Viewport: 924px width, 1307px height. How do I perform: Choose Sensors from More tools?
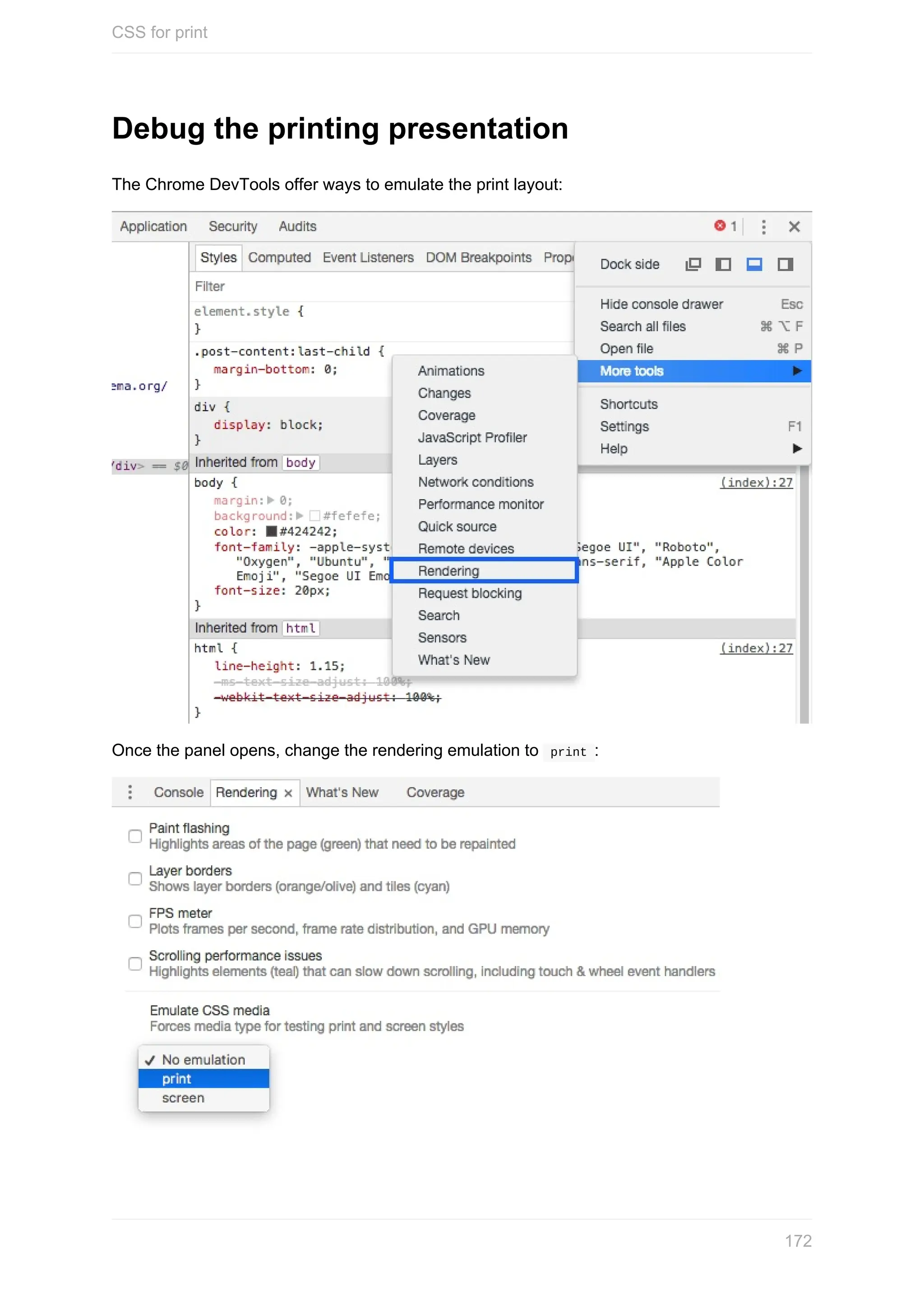coord(485,637)
